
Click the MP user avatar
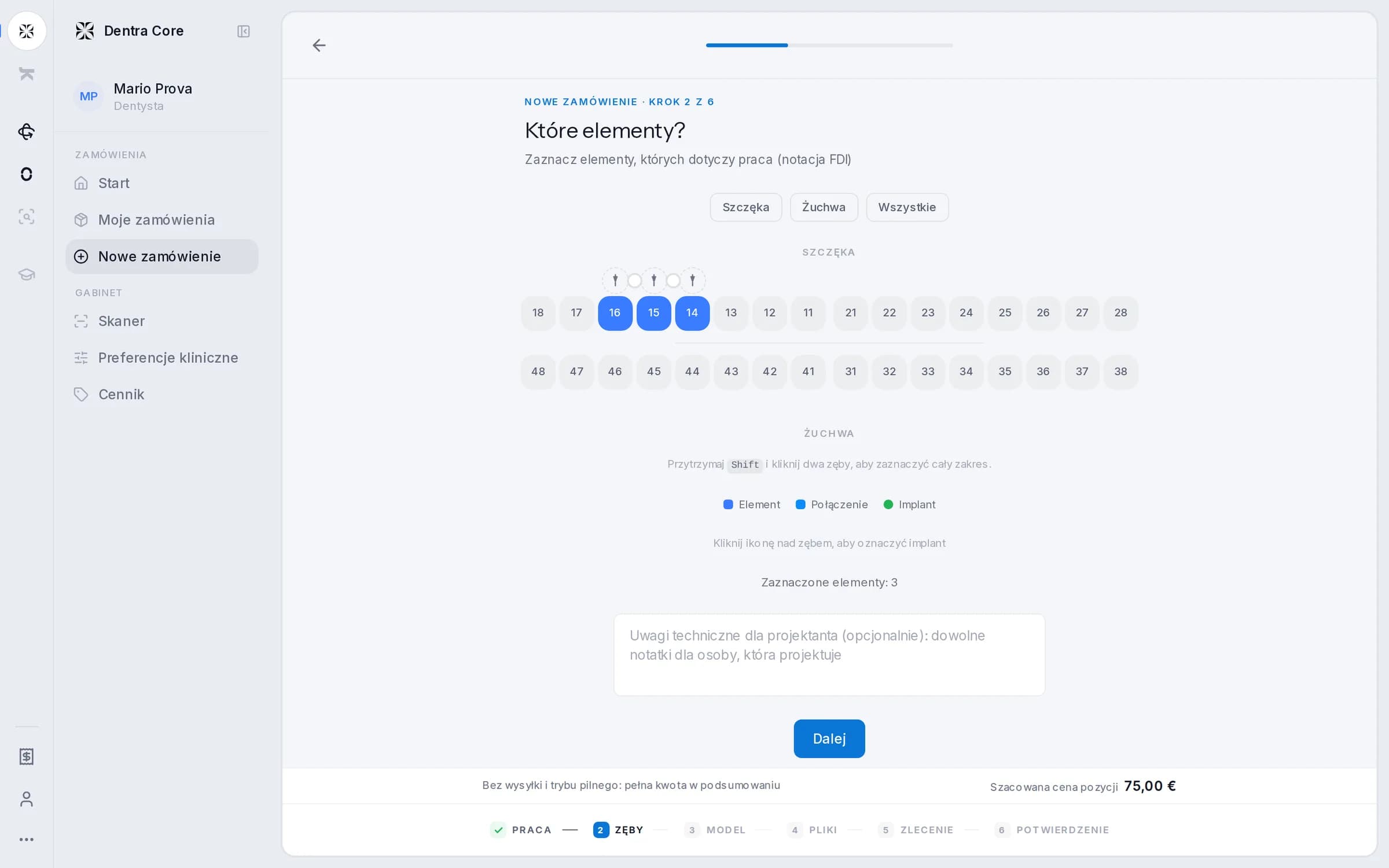pos(89,97)
